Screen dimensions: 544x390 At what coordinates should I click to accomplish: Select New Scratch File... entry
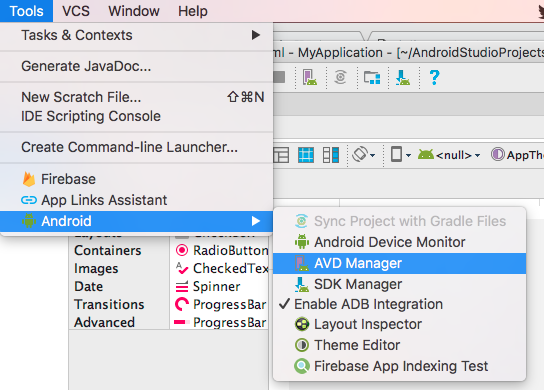(x=136, y=97)
